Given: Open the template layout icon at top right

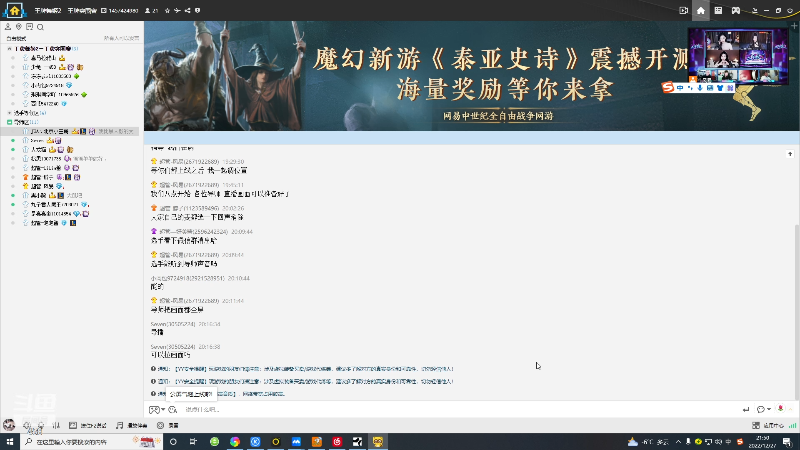Looking at the screenshot, I should pyautogui.click(x=718, y=10).
